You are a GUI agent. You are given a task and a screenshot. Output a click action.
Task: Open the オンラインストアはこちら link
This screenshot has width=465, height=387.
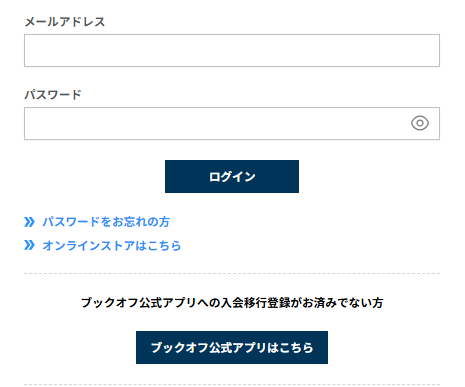tap(112, 246)
